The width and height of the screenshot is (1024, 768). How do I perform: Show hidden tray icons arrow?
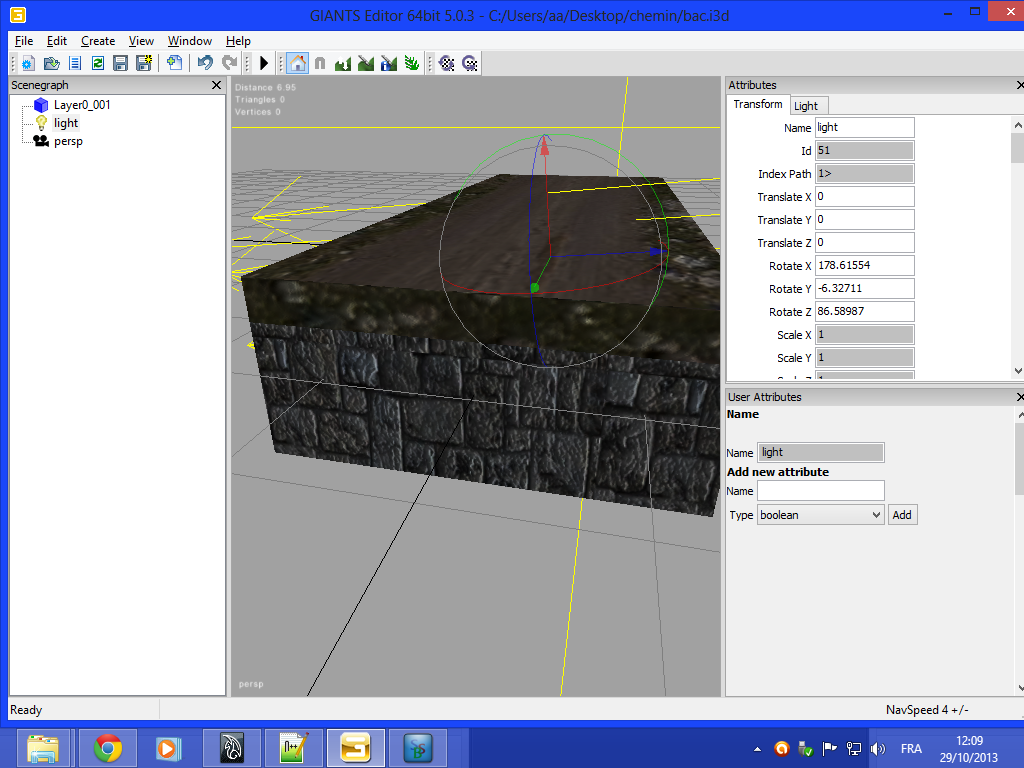pos(757,749)
